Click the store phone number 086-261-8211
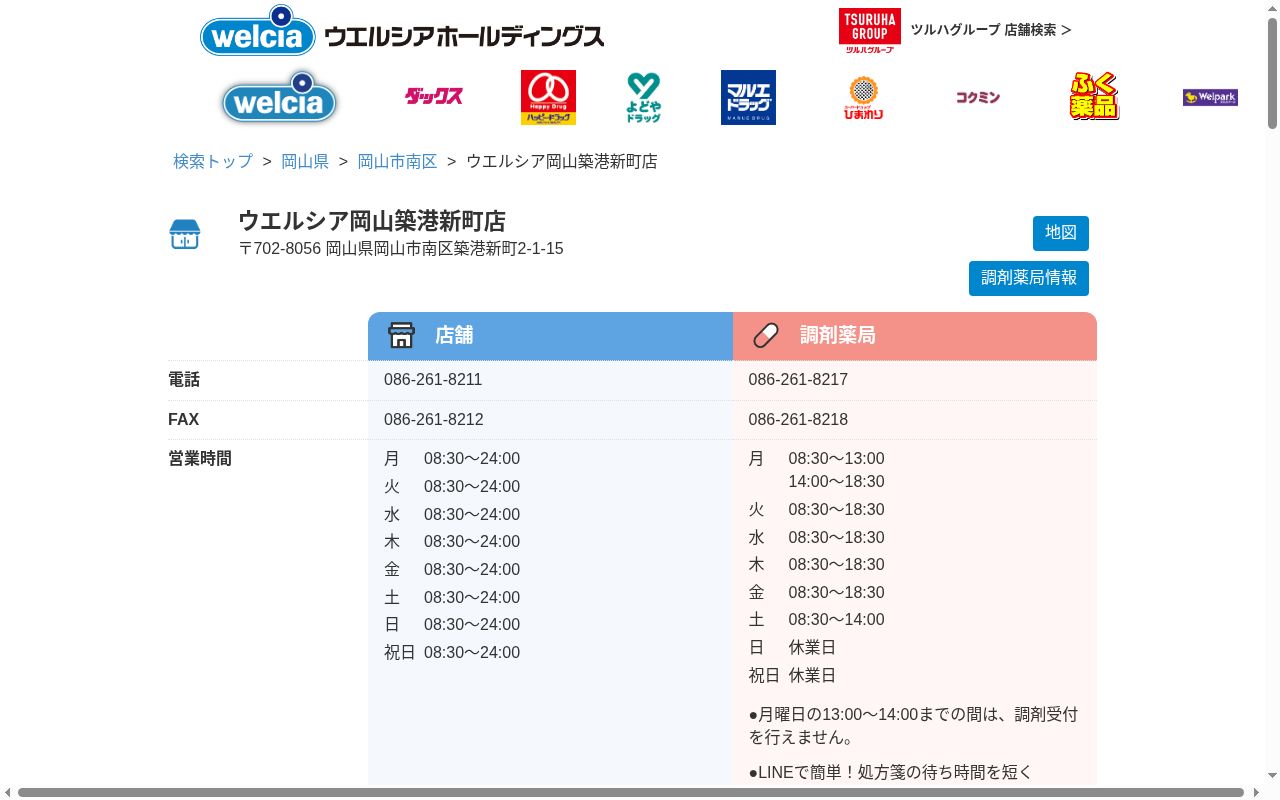The width and height of the screenshot is (1280, 800). [x=433, y=380]
